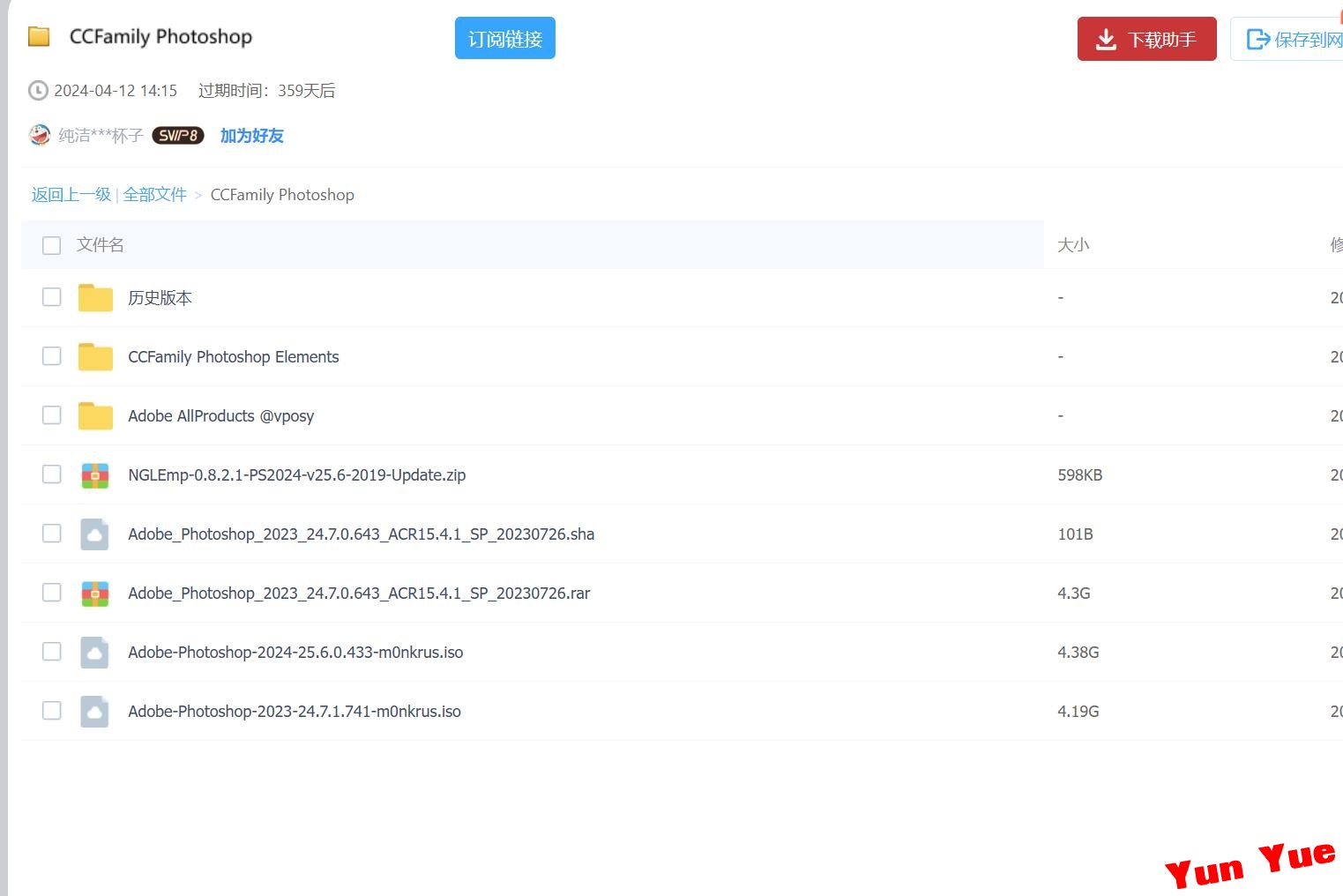Click the CCFamily Photoshop Elements folder icon

coord(95,357)
